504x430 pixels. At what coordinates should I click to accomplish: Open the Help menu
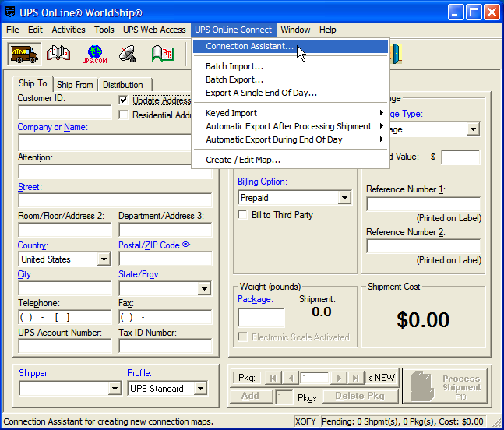328,30
